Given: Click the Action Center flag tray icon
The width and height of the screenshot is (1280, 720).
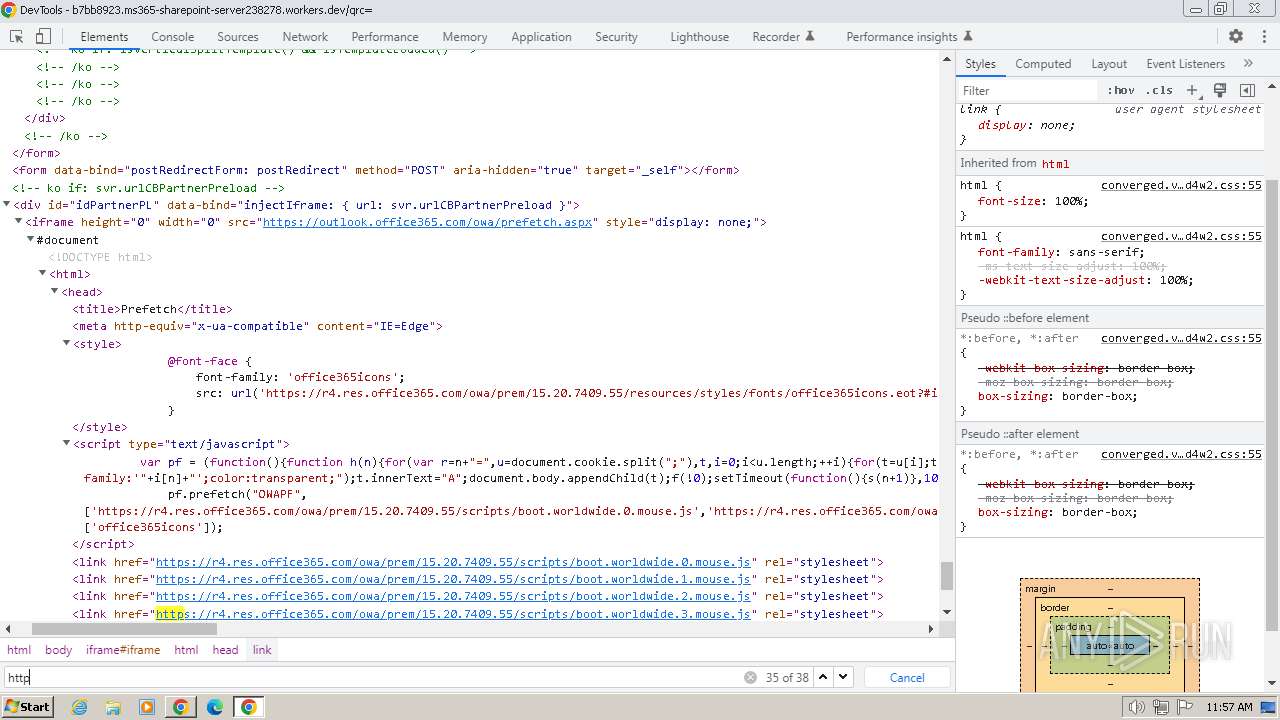Looking at the screenshot, I should [1184, 707].
